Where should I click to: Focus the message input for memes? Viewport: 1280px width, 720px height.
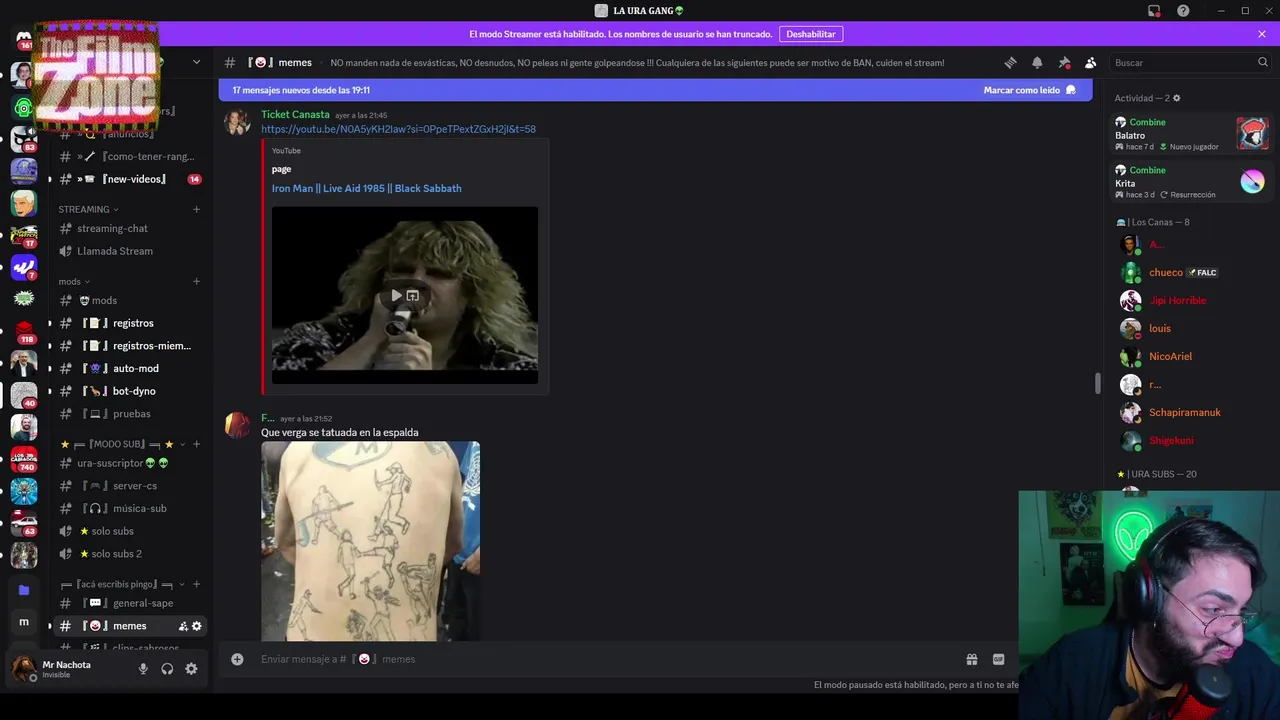point(600,659)
